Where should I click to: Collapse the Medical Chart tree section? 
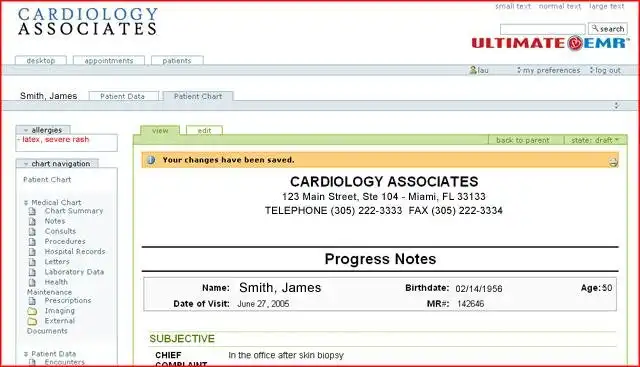26,202
